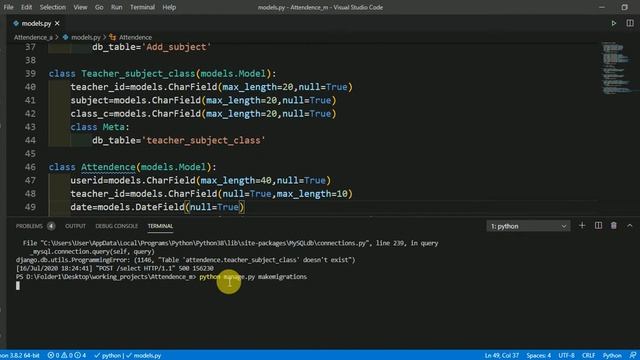Viewport: 640px width, 360px height.
Task: Open the Selection menu
Action: coord(53,7)
